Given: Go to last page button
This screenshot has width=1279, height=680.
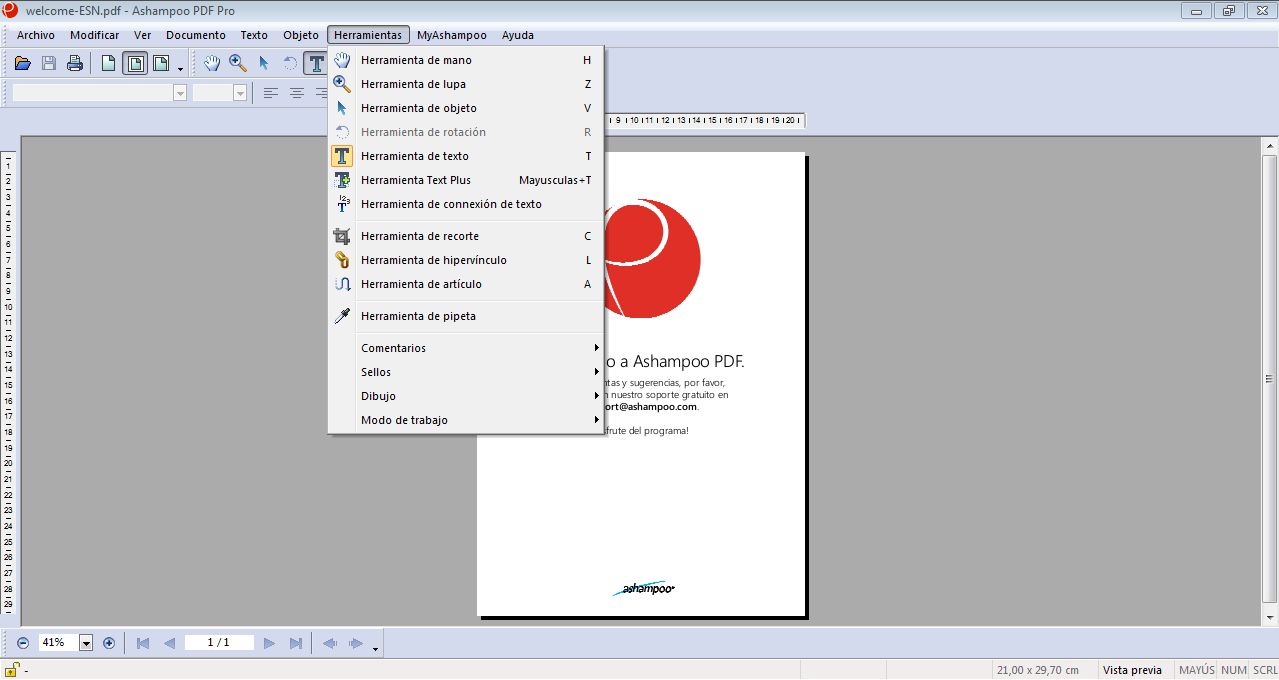Looking at the screenshot, I should click(296, 643).
